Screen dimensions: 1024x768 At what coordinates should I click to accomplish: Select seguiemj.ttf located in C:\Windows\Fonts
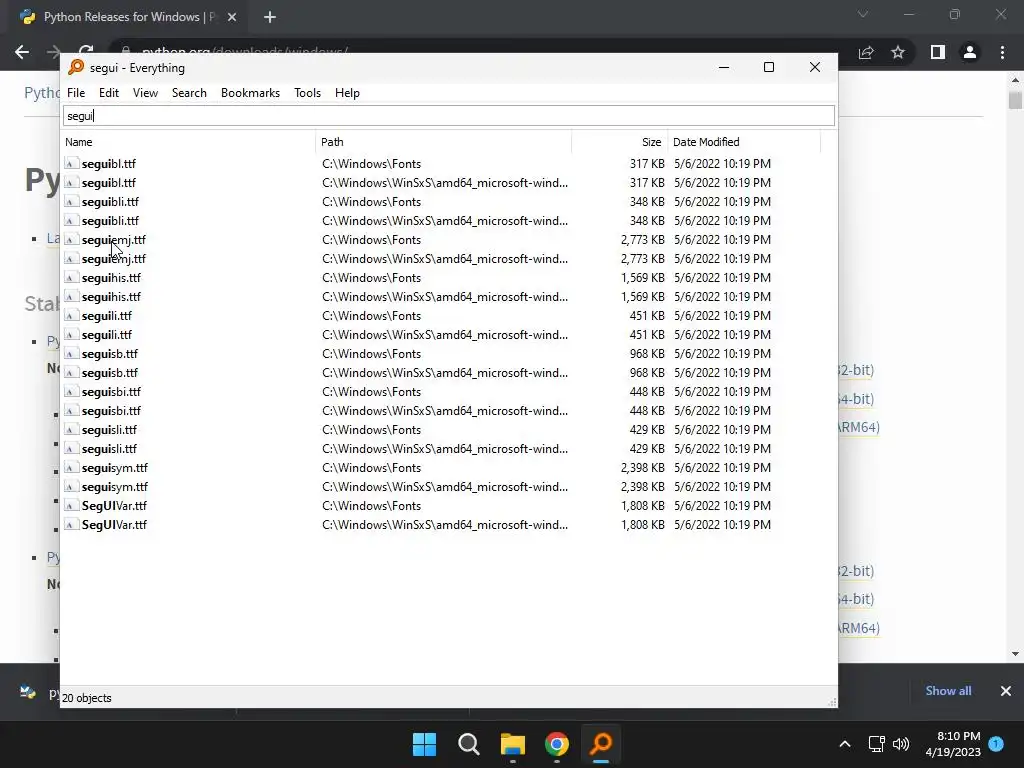coord(113,240)
